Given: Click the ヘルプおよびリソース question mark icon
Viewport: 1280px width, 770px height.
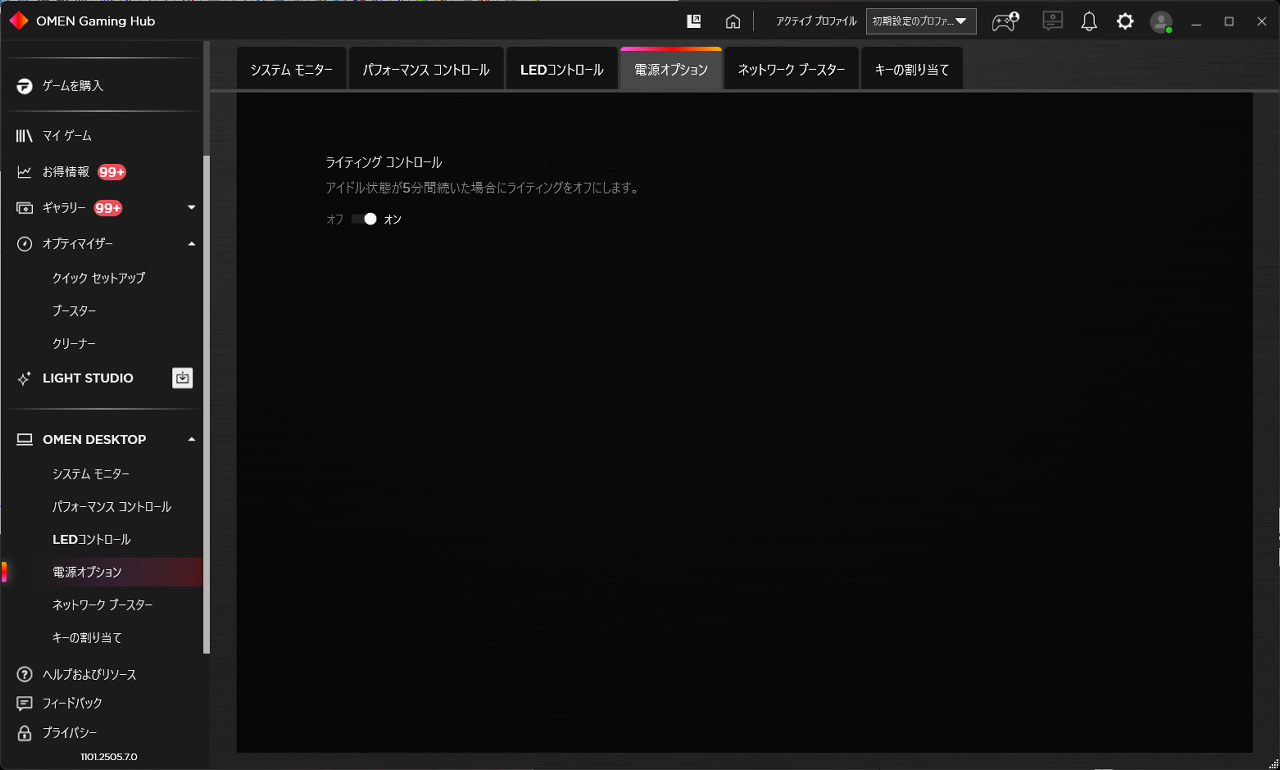Looking at the screenshot, I should (25, 674).
